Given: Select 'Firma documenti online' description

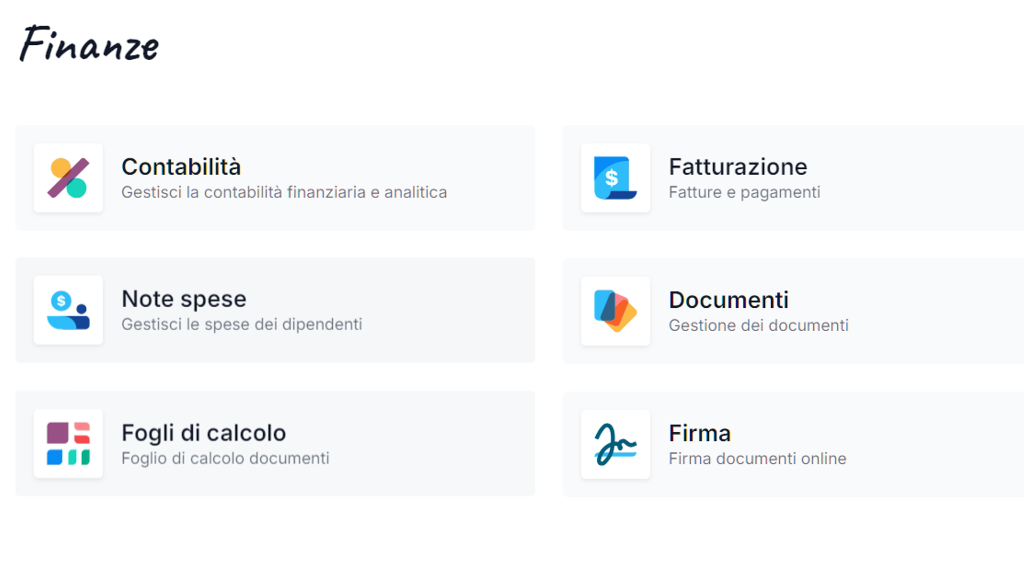Looking at the screenshot, I should pos(758,459).
